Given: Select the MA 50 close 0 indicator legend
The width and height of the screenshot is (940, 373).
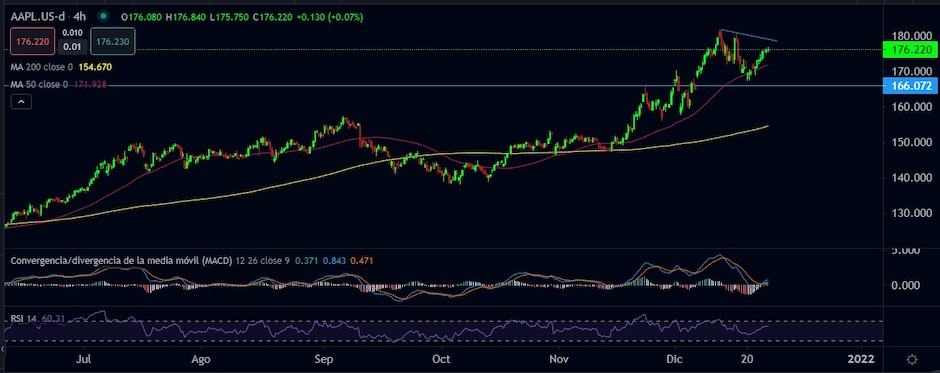Looking at the screenshot, I should (40, 85).
